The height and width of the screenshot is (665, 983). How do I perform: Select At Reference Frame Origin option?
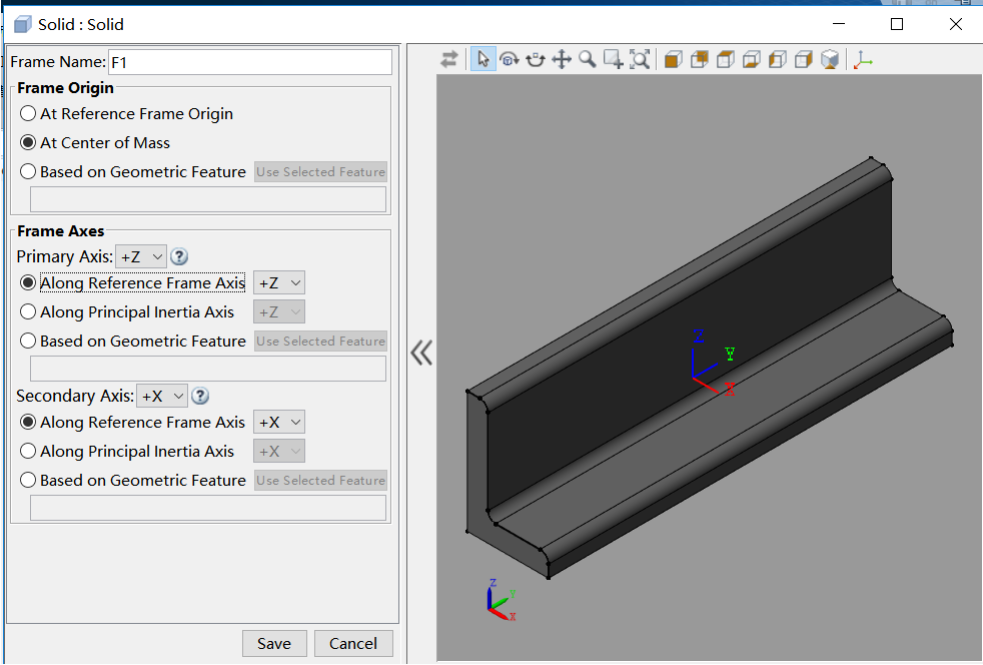(x=28, y=113)
